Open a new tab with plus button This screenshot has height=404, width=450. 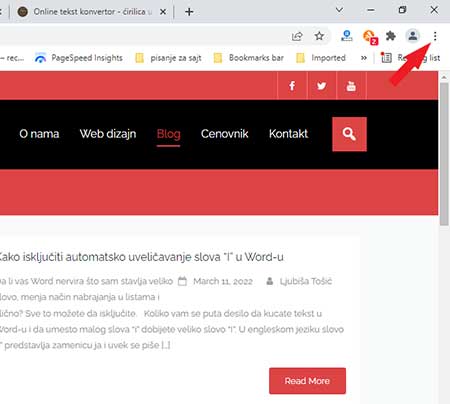tap(189, 12)
